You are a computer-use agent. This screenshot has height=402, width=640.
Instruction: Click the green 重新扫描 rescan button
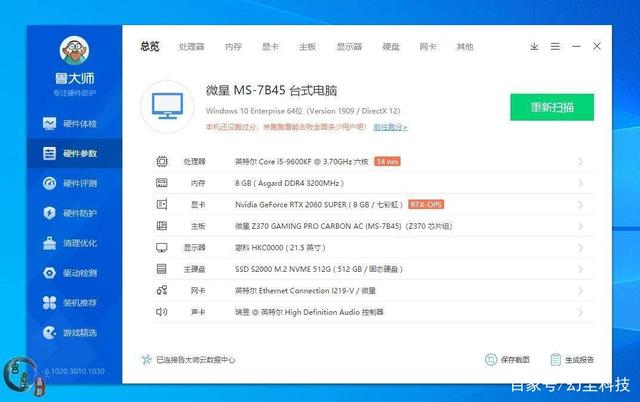(x=552, y=107)
